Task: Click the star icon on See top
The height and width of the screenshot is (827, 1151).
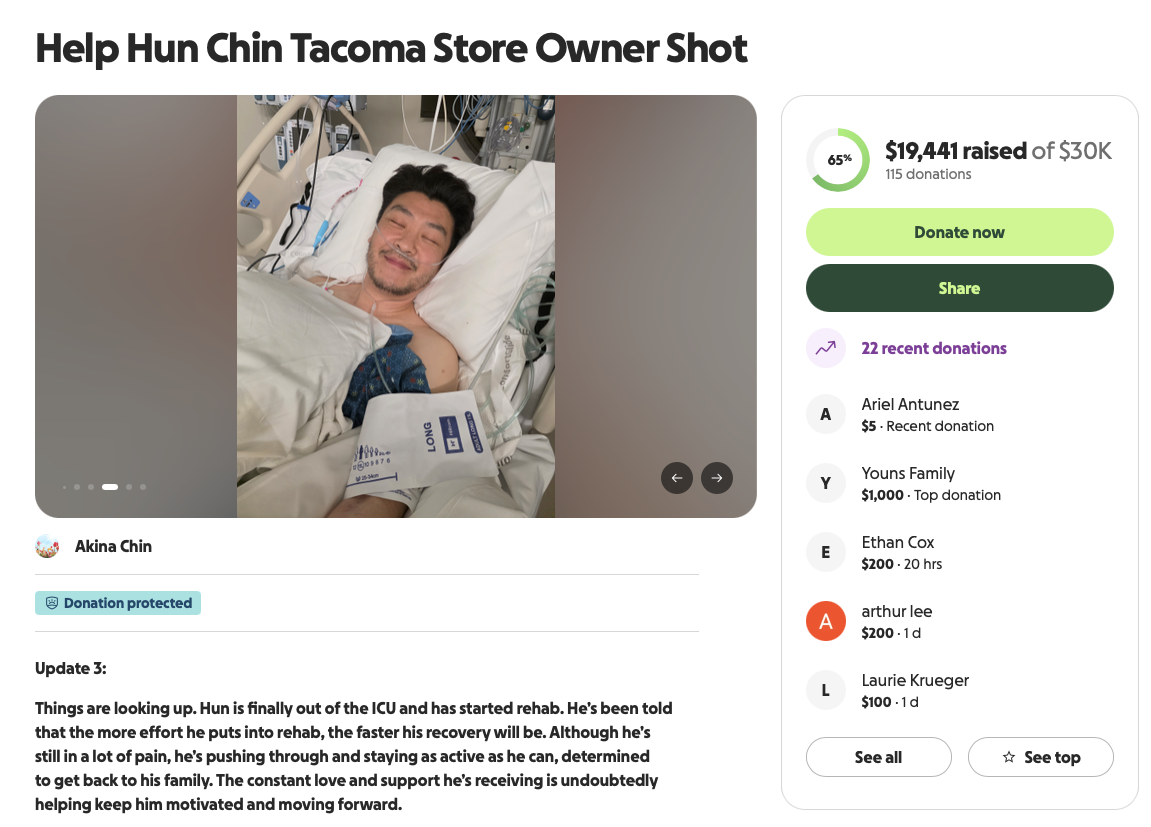Action: tap(1009, 758)
